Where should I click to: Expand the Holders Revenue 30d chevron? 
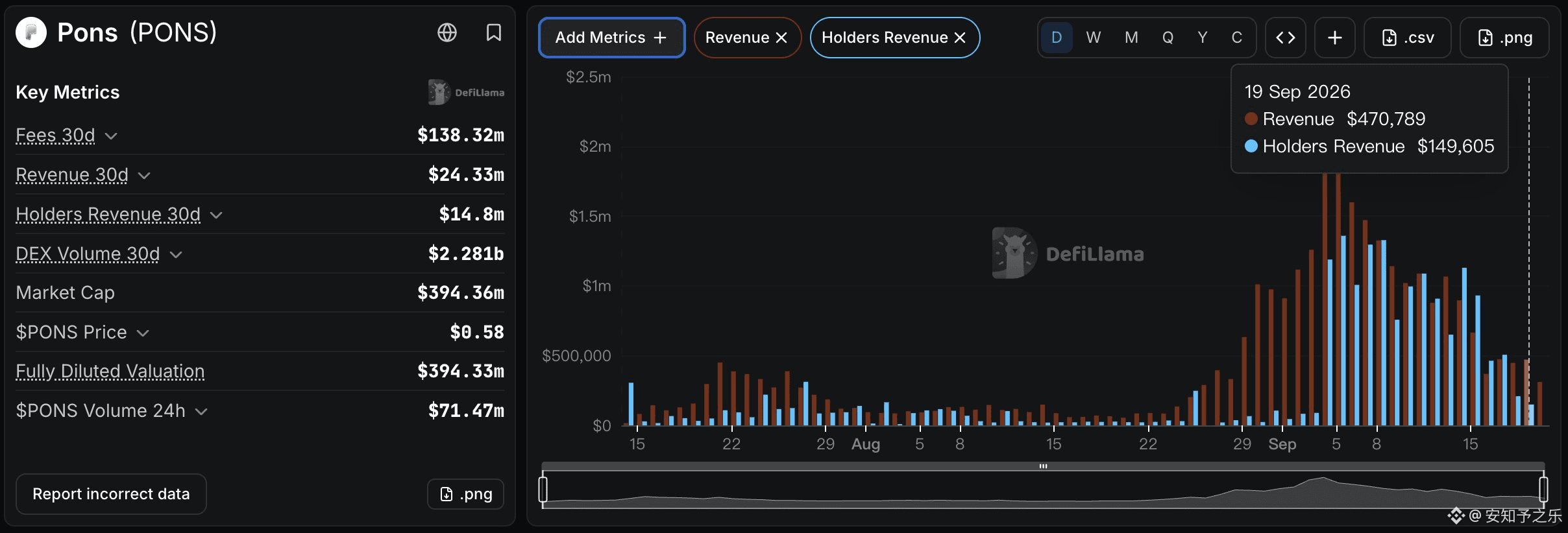(x=216, y=215)
